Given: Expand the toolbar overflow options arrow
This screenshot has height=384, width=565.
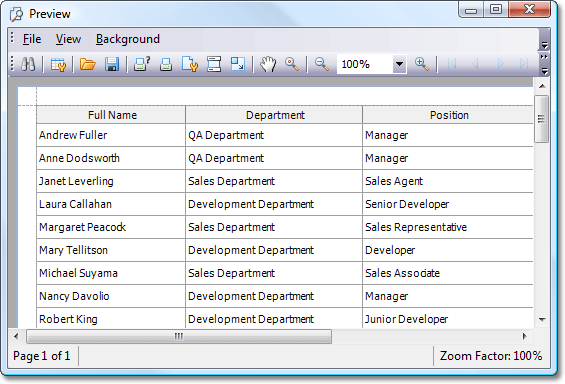Looking at the screenshot, I should pyautogui.click(x=544, y=65).
